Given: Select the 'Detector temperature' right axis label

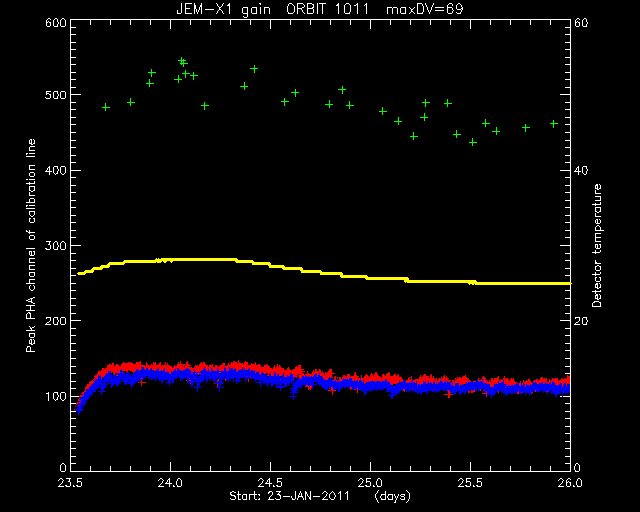Looking at the screenshot, I should 597,245.
